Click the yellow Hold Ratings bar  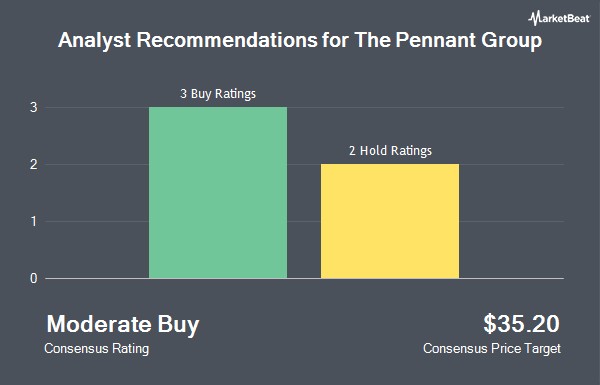coord(390,221)
